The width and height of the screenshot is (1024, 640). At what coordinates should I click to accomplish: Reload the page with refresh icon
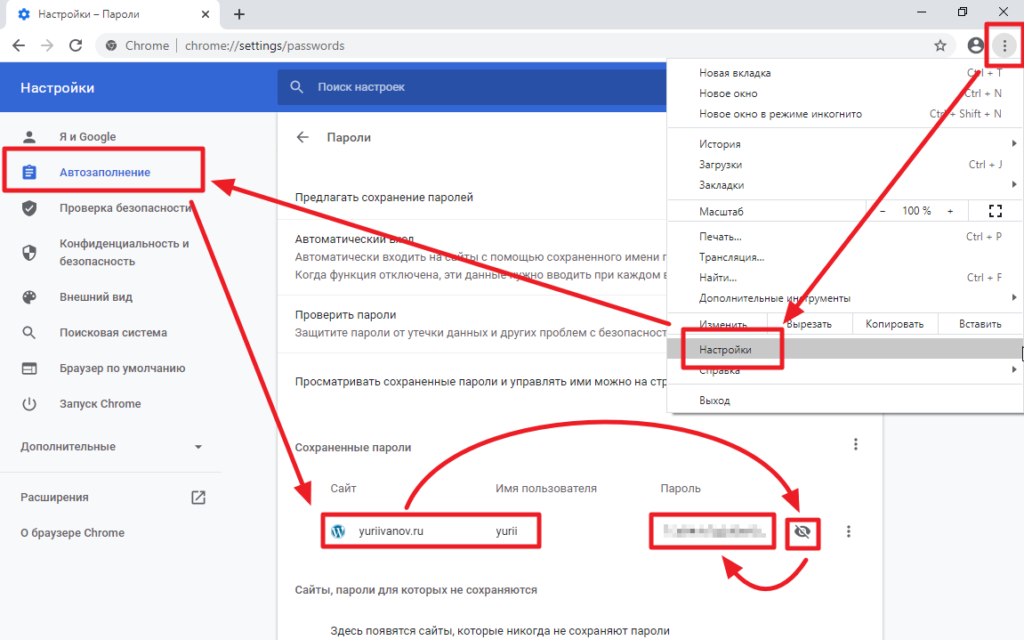[76, 46]
